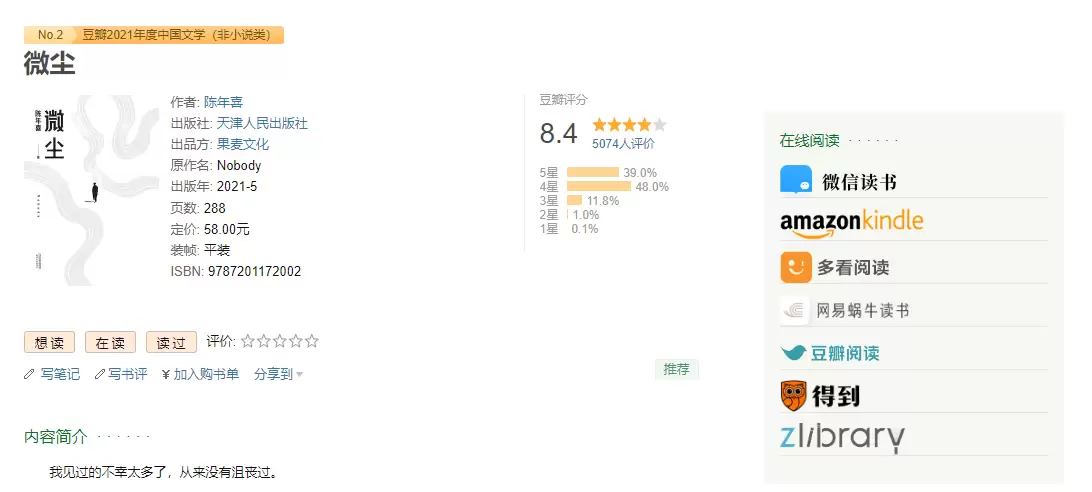Open the Dedao owl logo
The height and width of the screenshot is (492, 1092).
[794, 395]
